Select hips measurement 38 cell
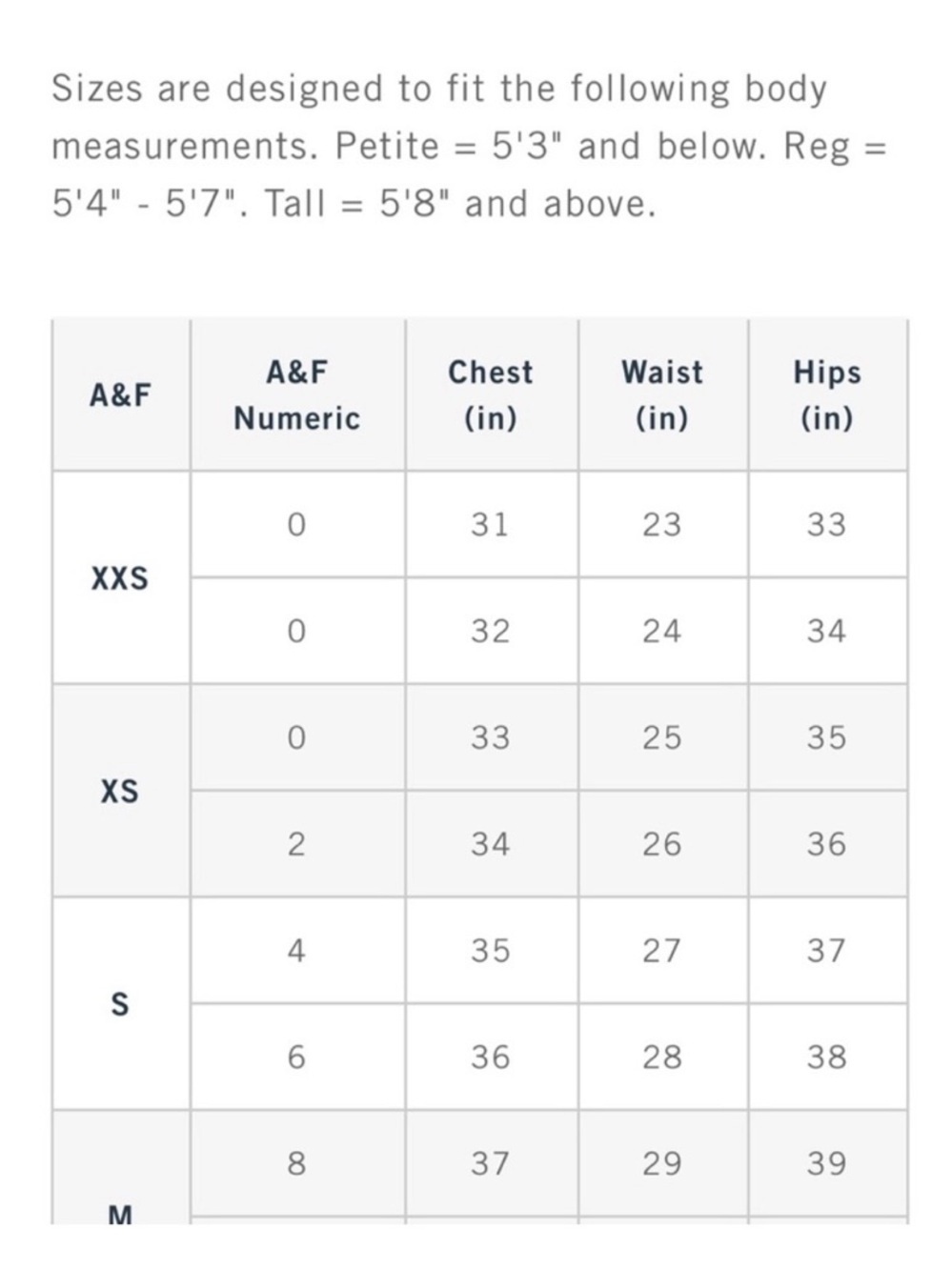952x1270 pixels. [x=827, y=1058]
